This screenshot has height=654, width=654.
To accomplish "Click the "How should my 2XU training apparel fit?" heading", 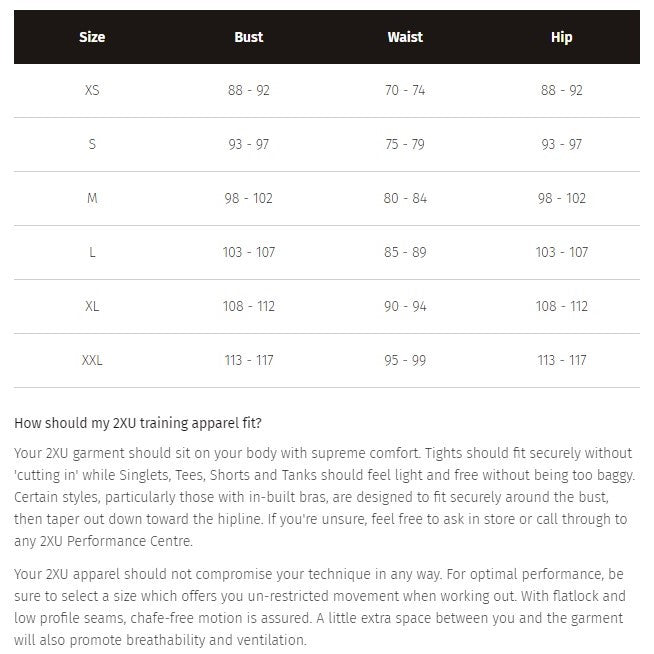I will [138, 423].
